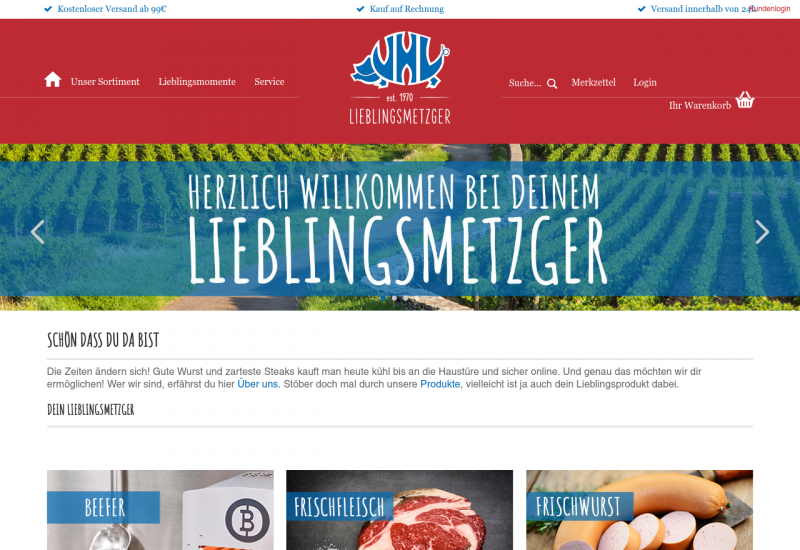Click the magnifying glass search icon
Viewport: 800px width, 550px height.
coord(552,84)
